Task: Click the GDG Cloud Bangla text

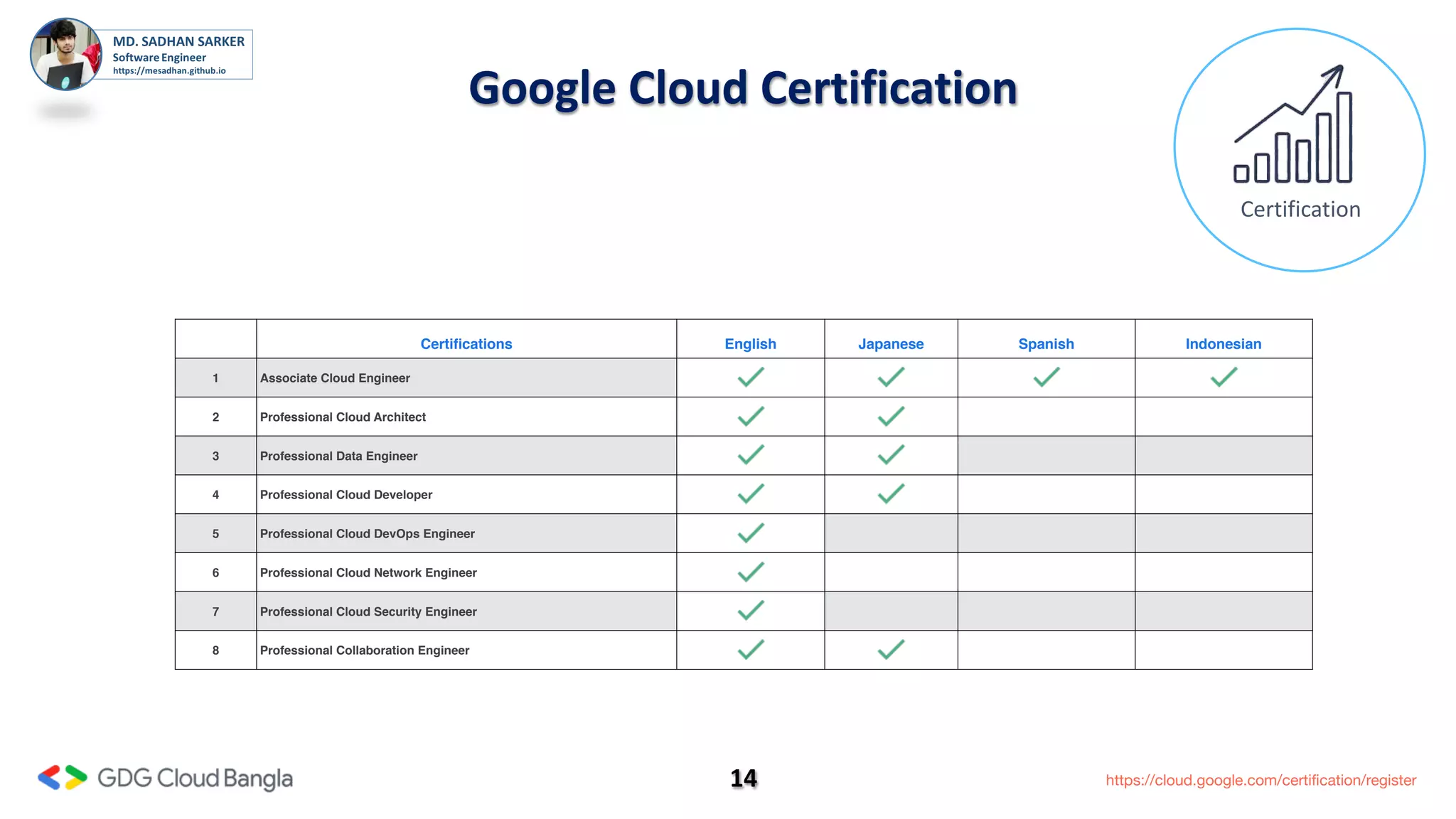Action: (x=195, y=779)
